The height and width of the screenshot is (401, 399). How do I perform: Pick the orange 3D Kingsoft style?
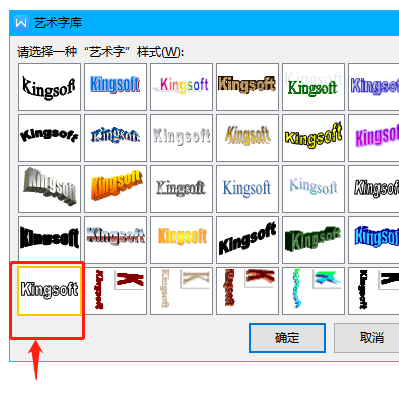coord(115,189)
